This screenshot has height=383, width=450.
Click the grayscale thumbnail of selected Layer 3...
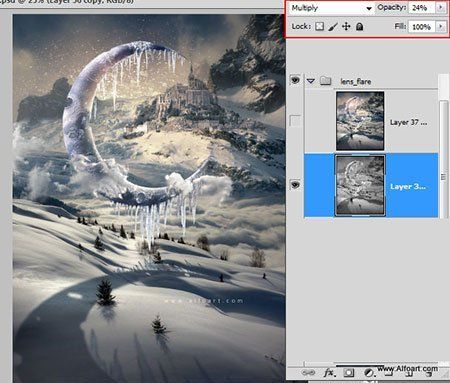click(360, 185)
